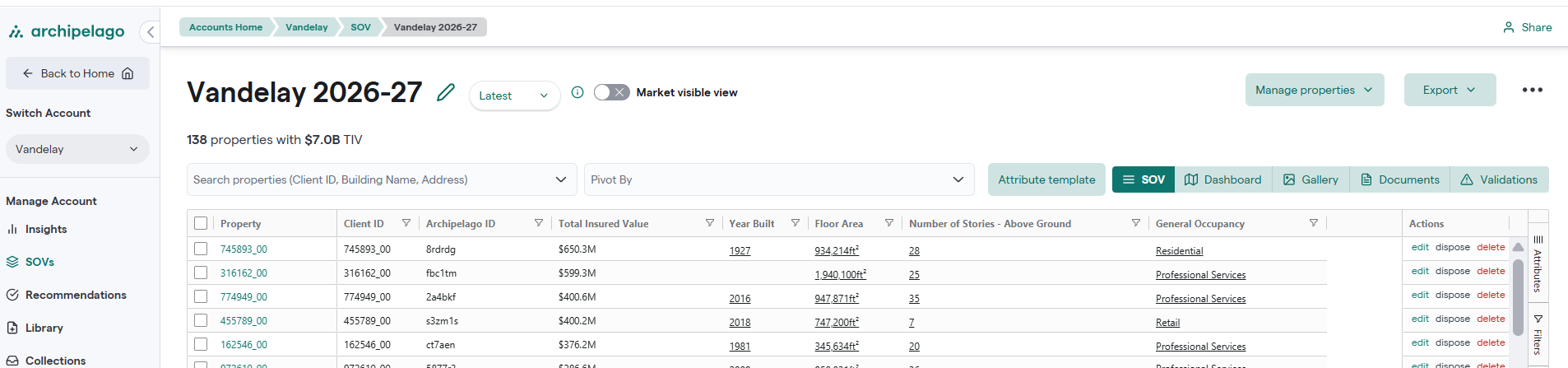This screenshot has width=1568, height=368.
Task: Switch to the Gallery tab
Action: click(1311, 179)
